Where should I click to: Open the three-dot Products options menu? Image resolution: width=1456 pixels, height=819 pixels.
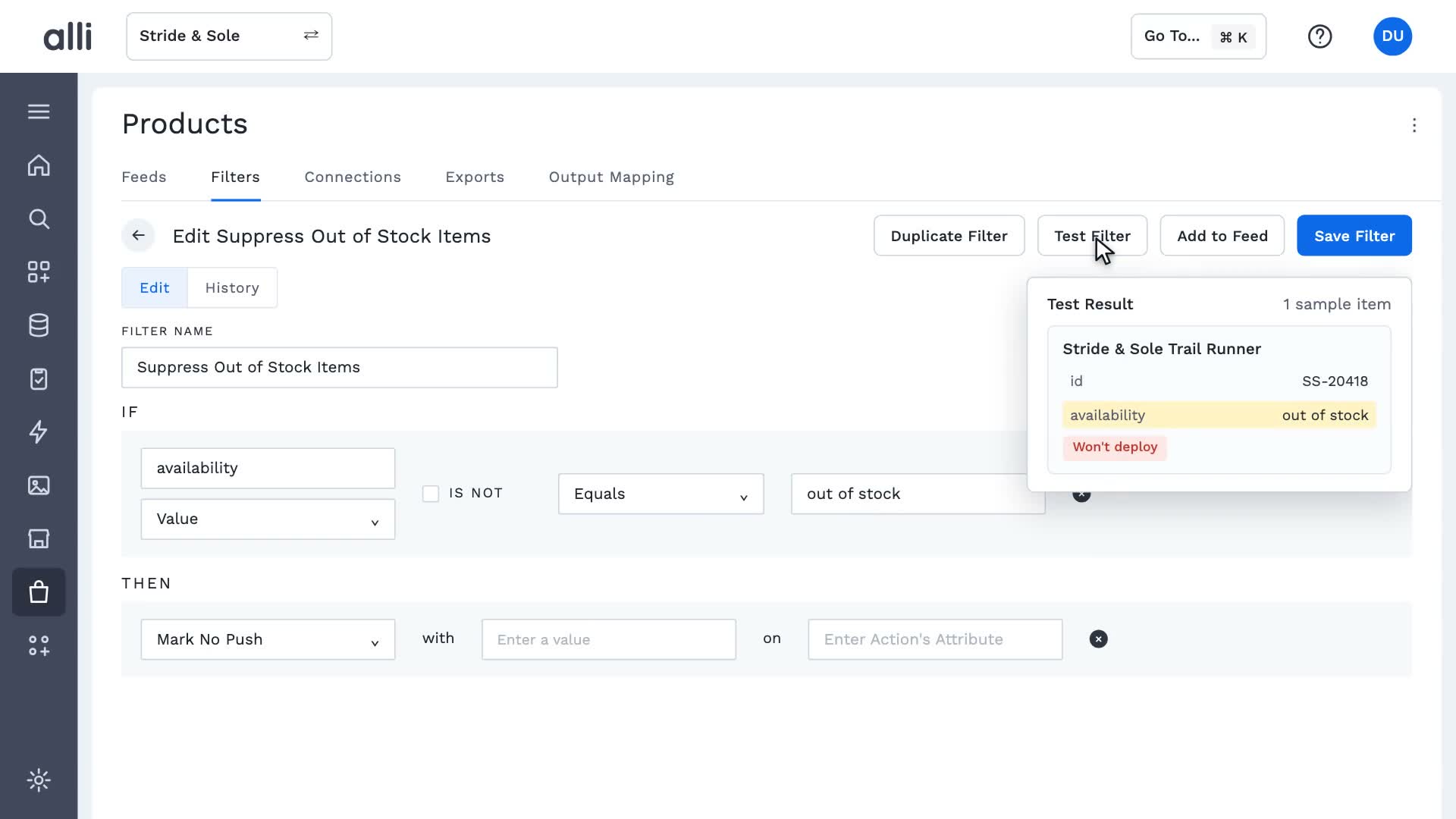point(1414,125)
